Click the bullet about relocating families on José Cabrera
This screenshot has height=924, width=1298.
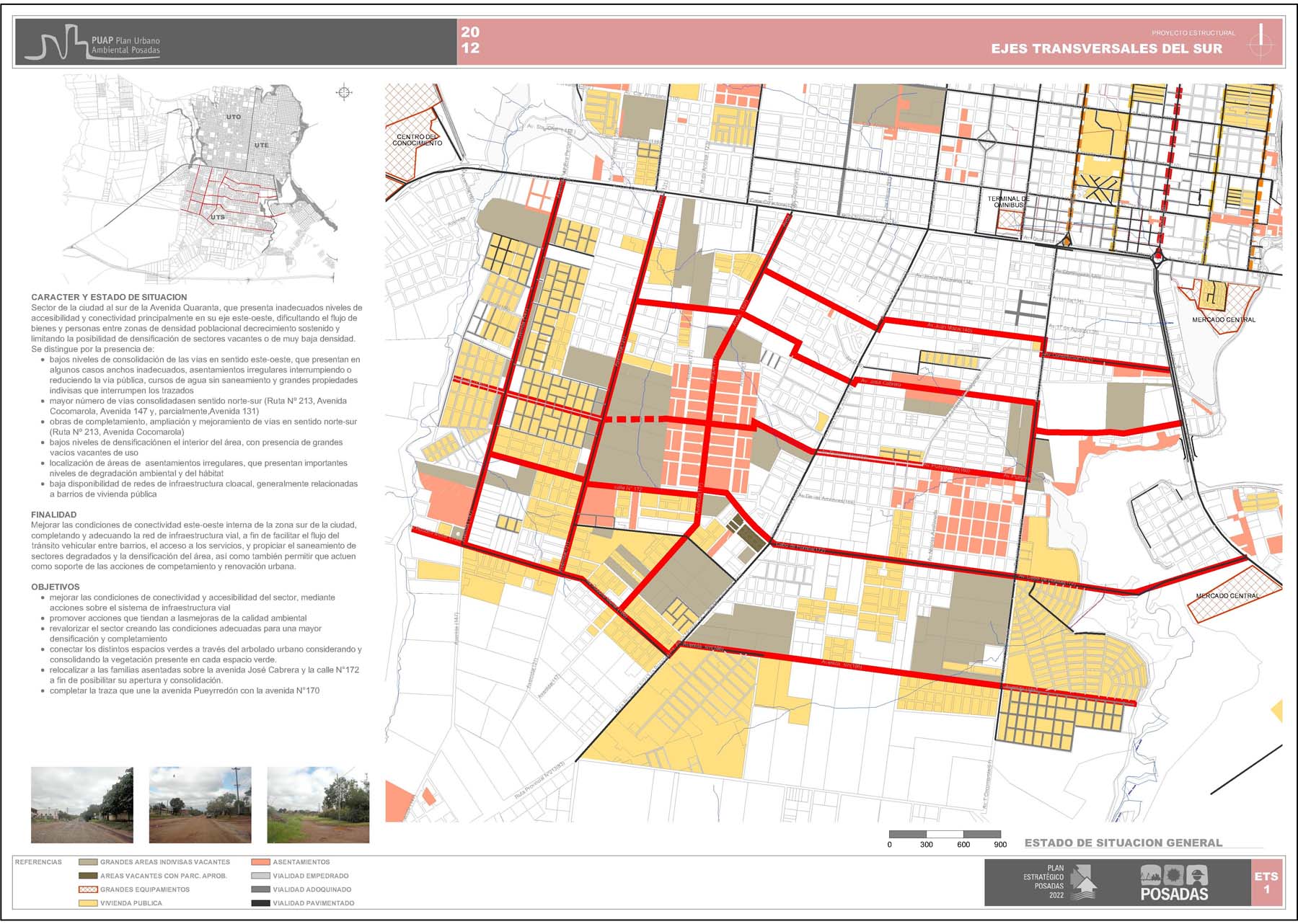pyautogui.click(x=199, y=675)
